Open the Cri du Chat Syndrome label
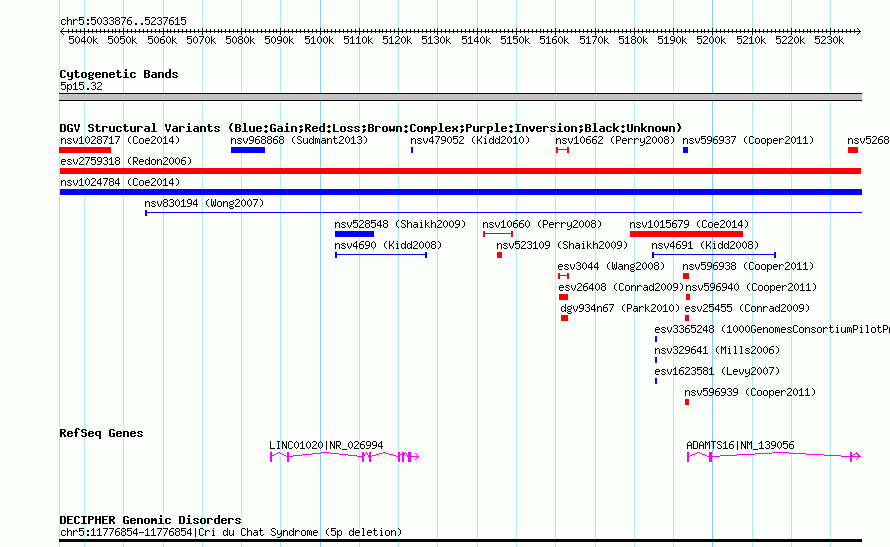The height and width of the screenshot is (547, 890). pyautogui.click(x=231, y=532)
